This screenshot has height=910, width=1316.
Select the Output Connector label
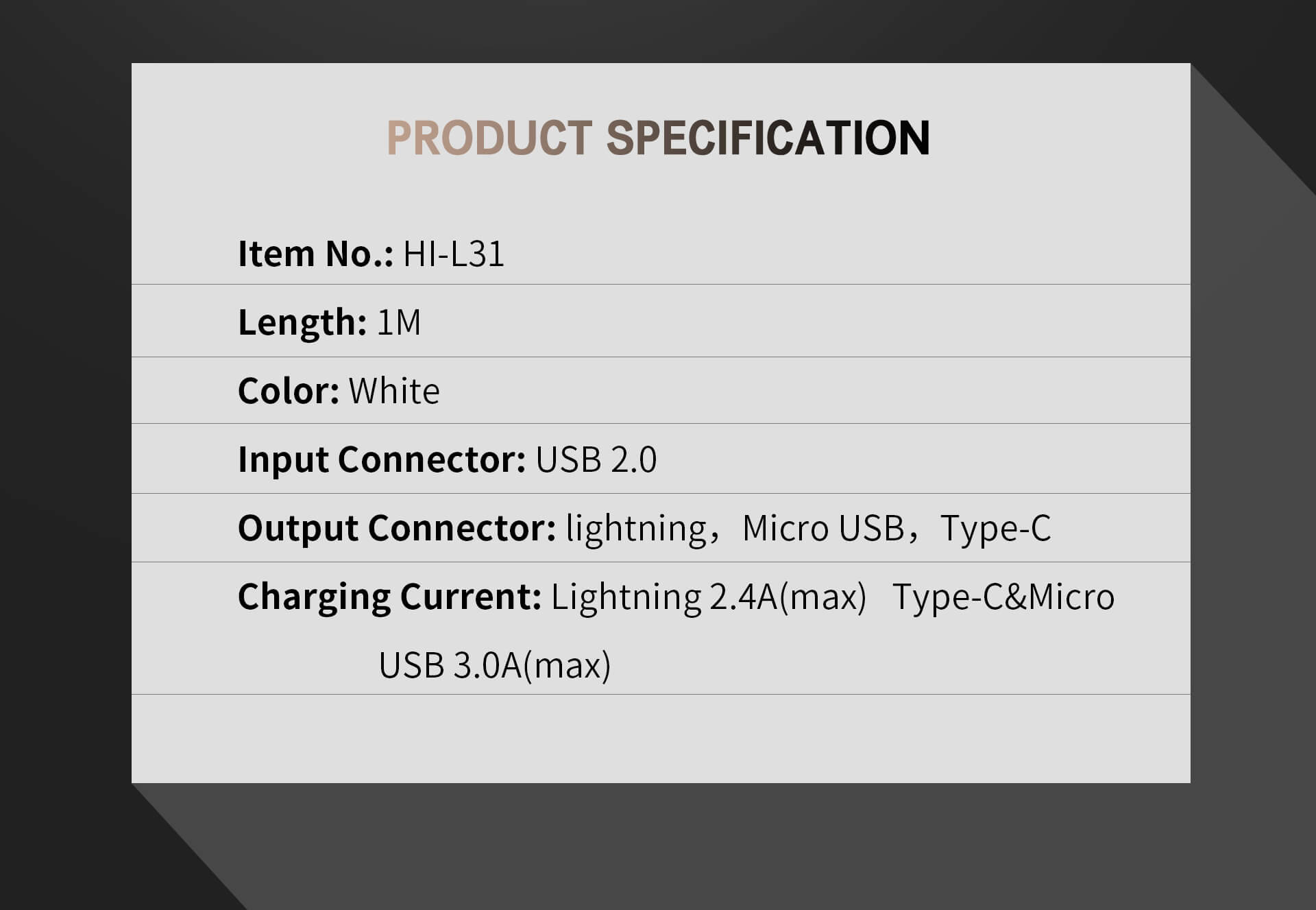tap(397, 528)
